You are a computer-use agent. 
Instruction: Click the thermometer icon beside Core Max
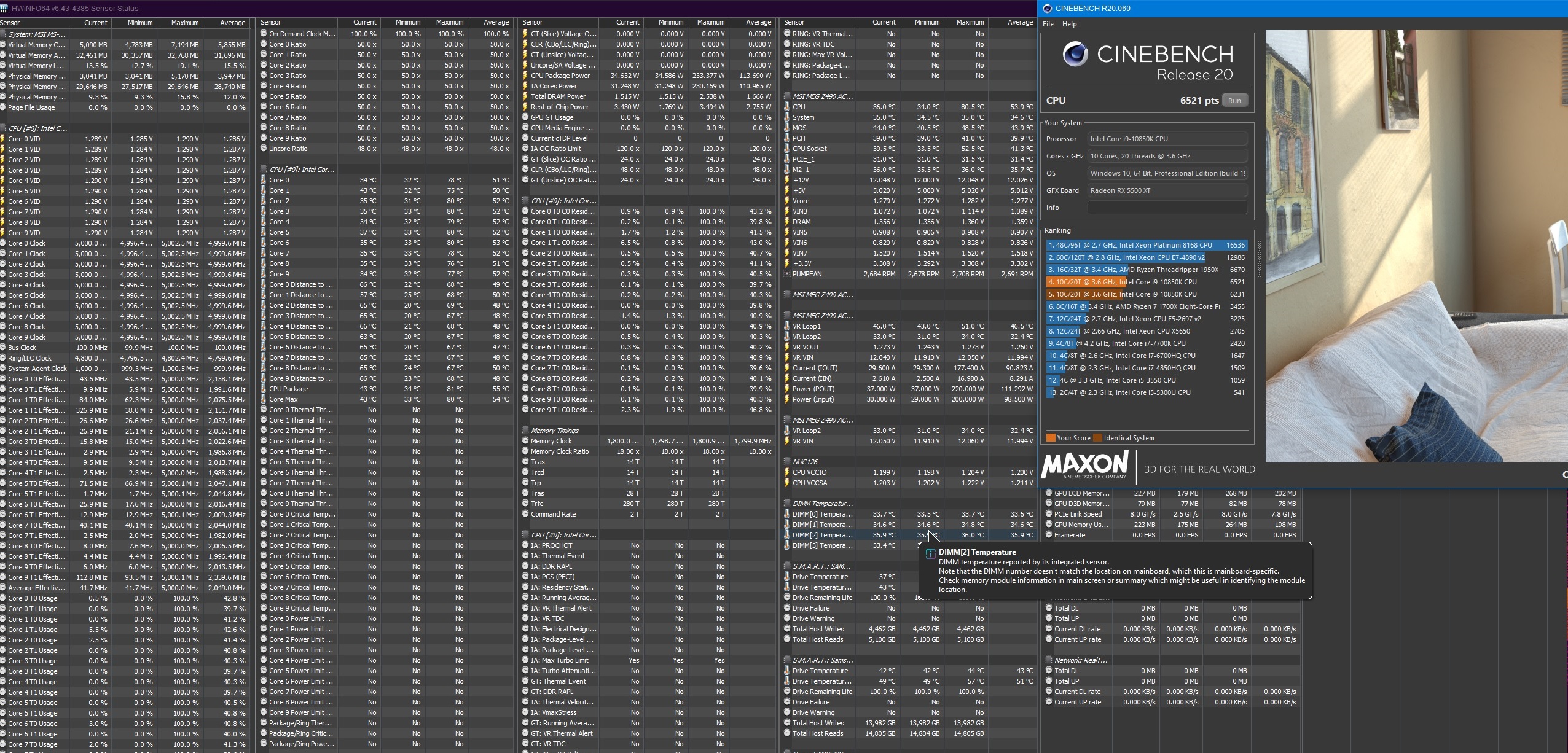click(x=264, y=399)
